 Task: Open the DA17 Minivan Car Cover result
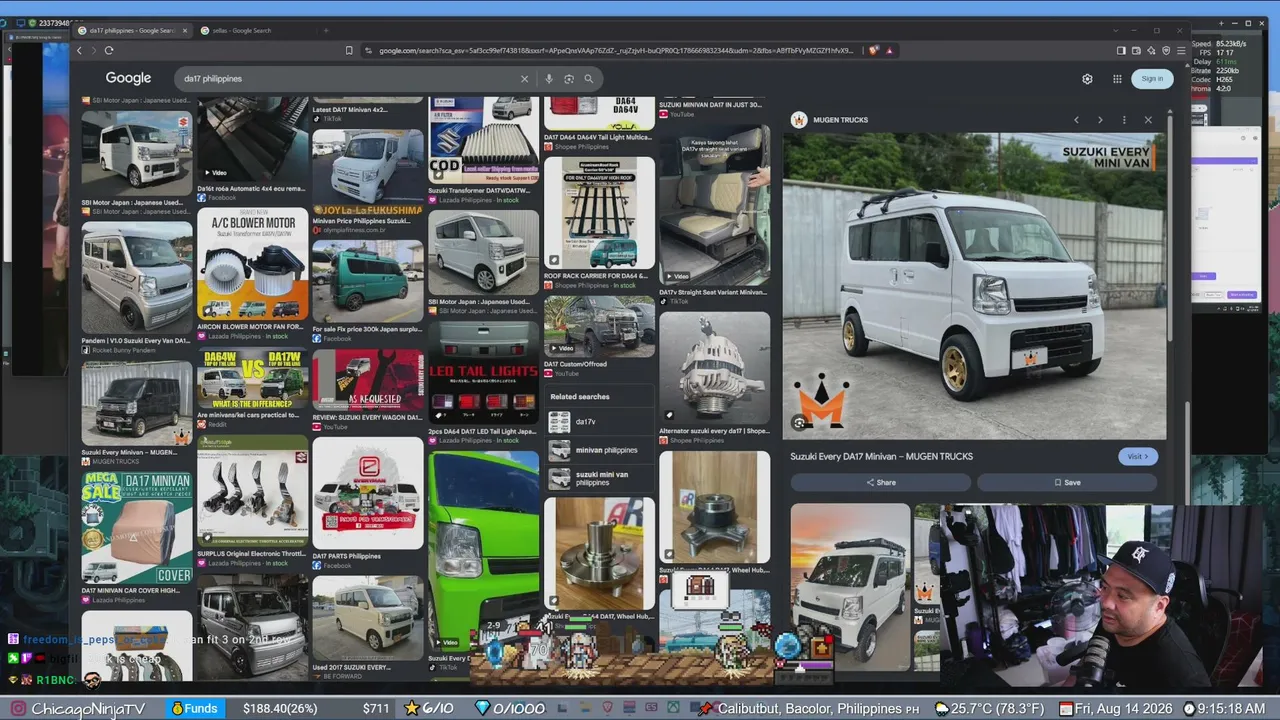136,528
